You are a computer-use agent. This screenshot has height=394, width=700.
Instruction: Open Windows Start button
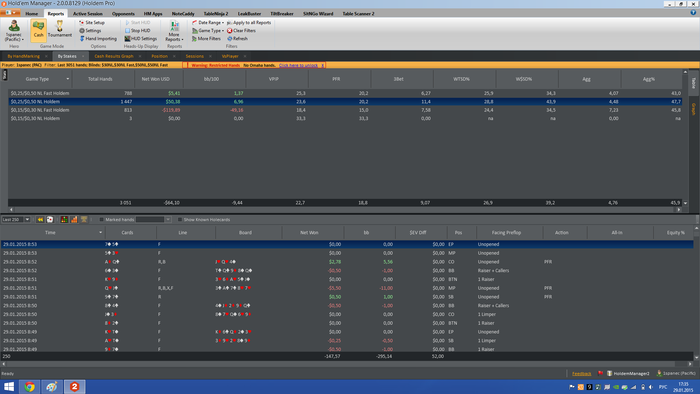click(x=9, y=386)
